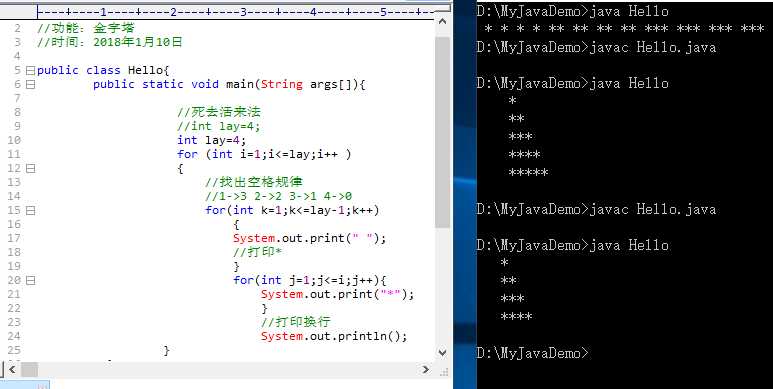
Task: Click the text "public class Hello{"
Action: point(104,71)
